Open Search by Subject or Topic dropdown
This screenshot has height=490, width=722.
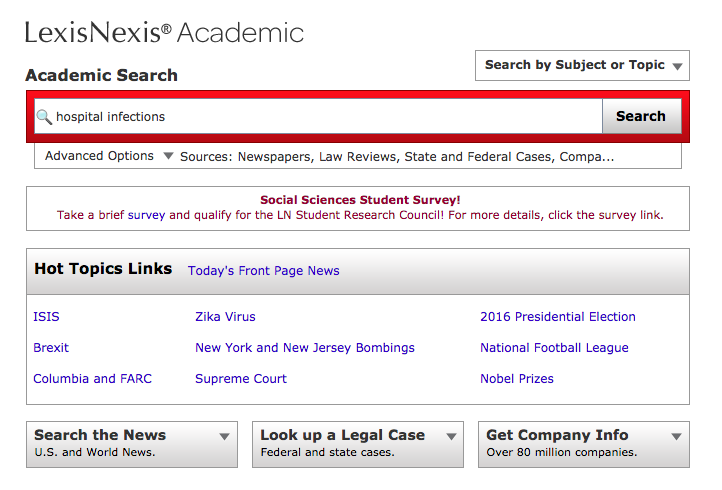tap(582, 65)
